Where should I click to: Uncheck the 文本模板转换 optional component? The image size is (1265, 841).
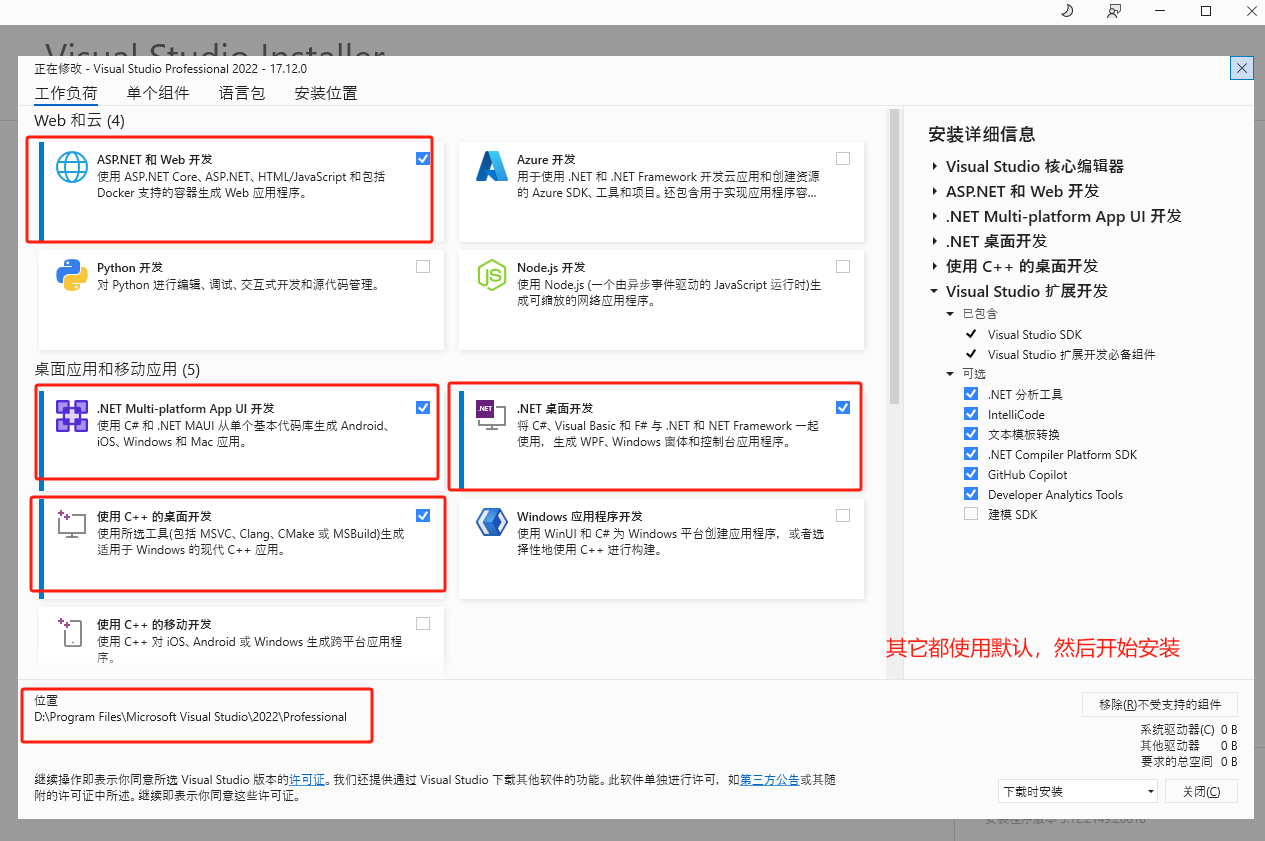pos(971,434)
